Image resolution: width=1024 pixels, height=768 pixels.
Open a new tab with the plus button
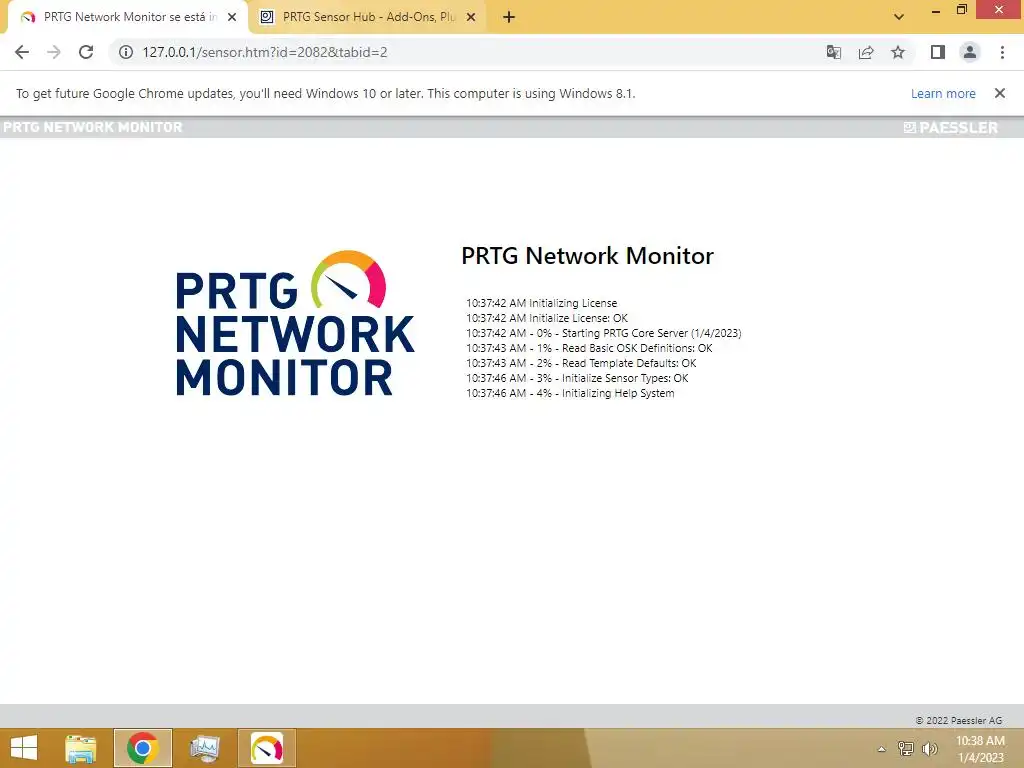[509, 17]
